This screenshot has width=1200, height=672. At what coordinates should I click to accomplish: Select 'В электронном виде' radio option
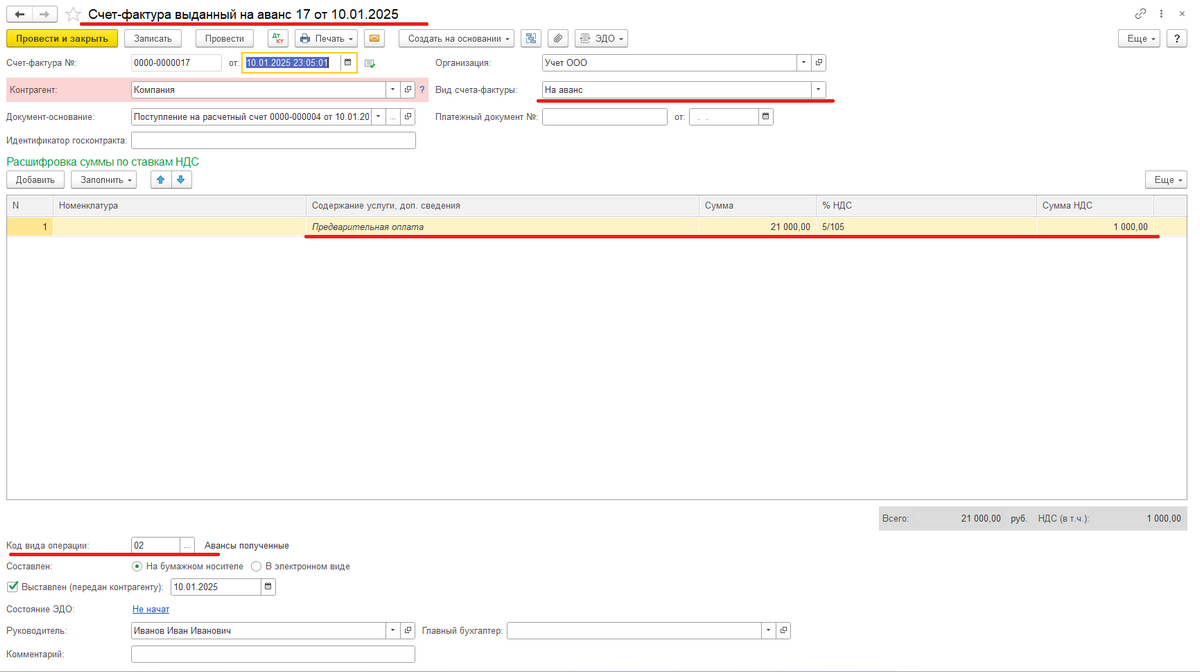pyautogui.click(x=257, y=566)
